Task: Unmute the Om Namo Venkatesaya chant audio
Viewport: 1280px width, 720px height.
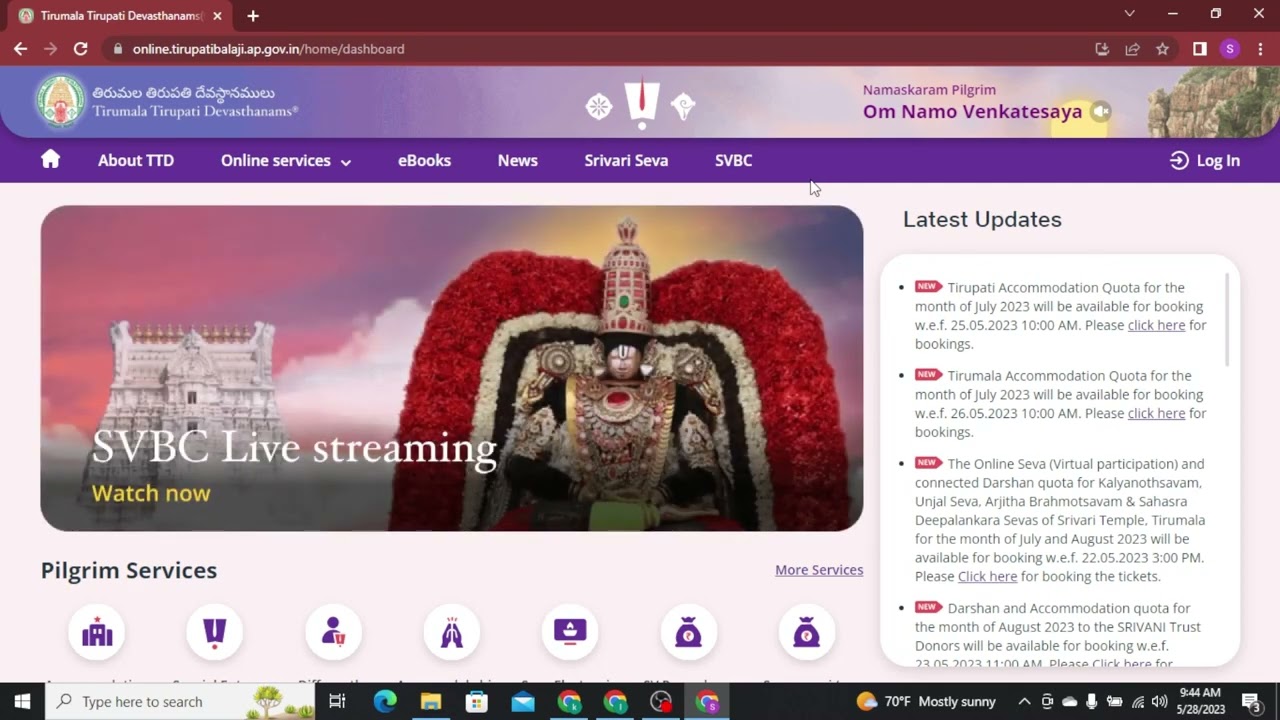Action: click(x=1100, y=112)
